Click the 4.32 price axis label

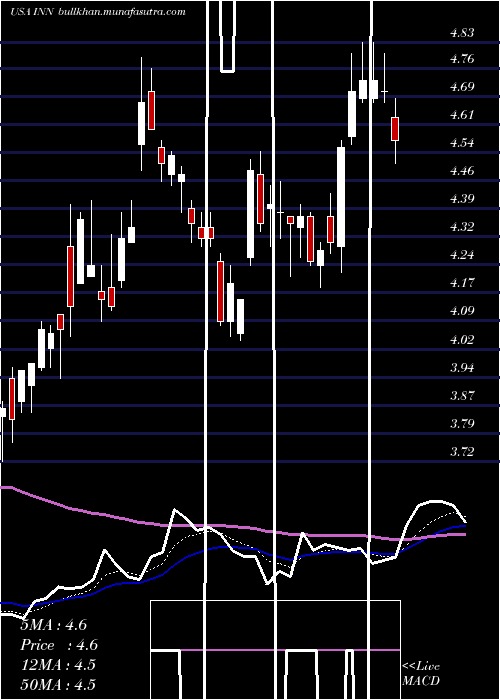(x=462, y=227)
